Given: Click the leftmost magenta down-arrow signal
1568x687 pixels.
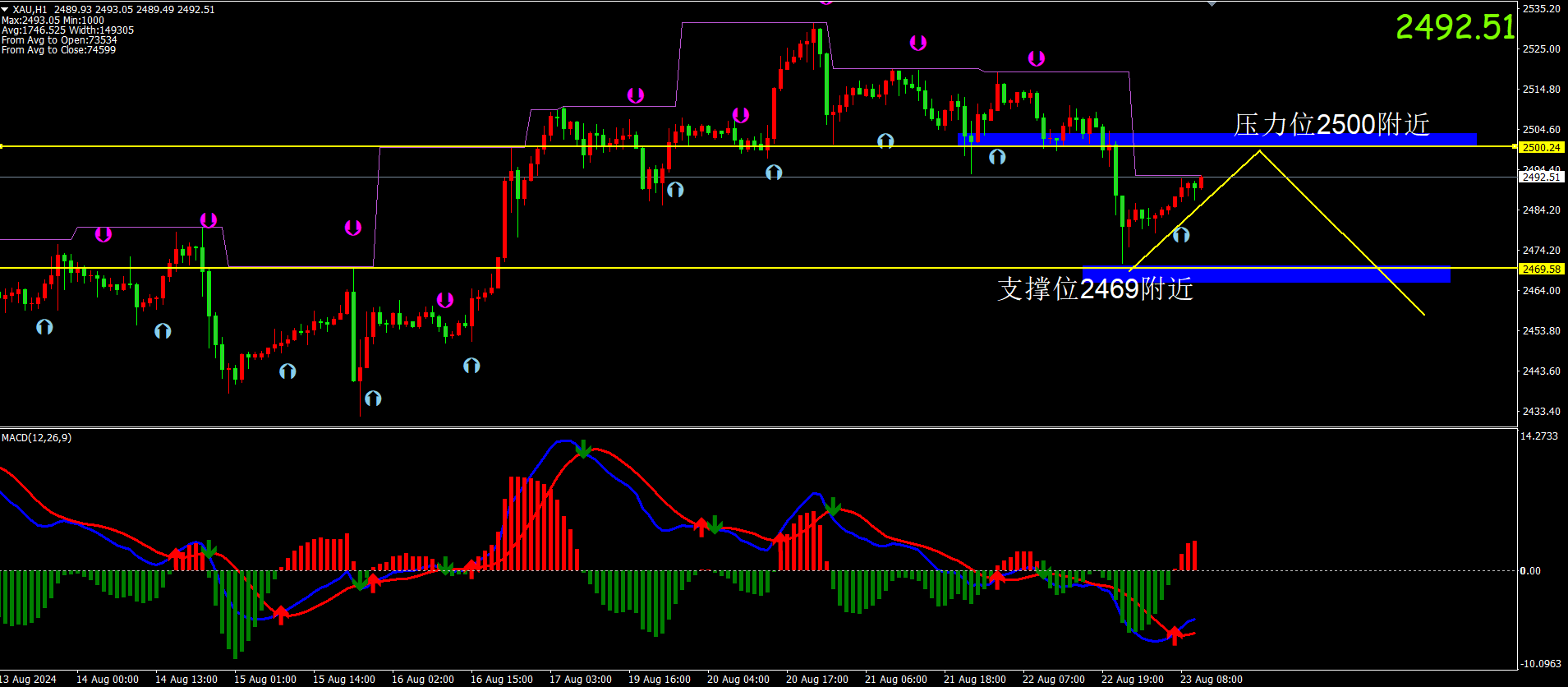Looking at the screenshot, I should (x=103, y=235).
